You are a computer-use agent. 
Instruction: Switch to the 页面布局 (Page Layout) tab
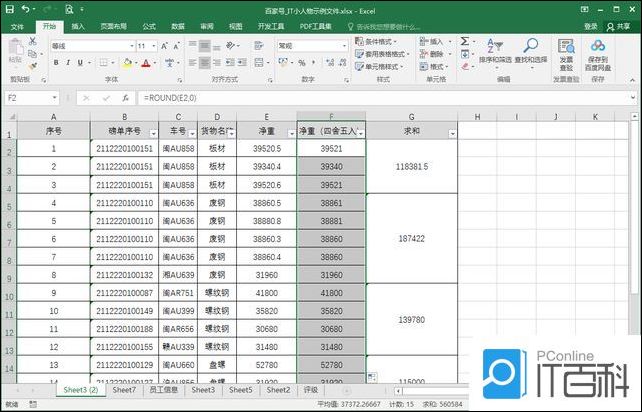click(113, 27)
